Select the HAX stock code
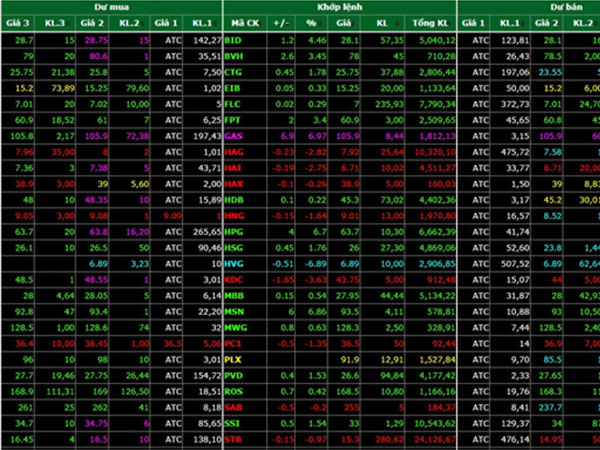Image resolution: width=600 pixels, height=450 pixels. pyautogui.click(x=234, y=184)
